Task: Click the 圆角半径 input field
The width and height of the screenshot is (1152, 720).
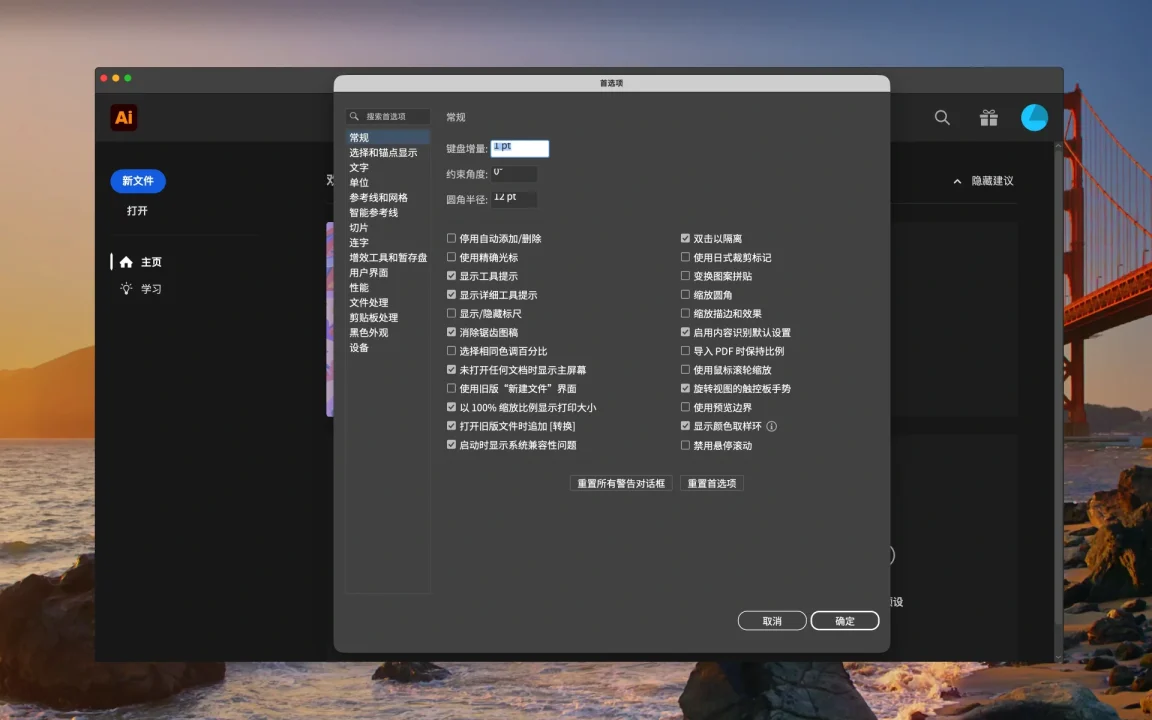Action: 514,199
